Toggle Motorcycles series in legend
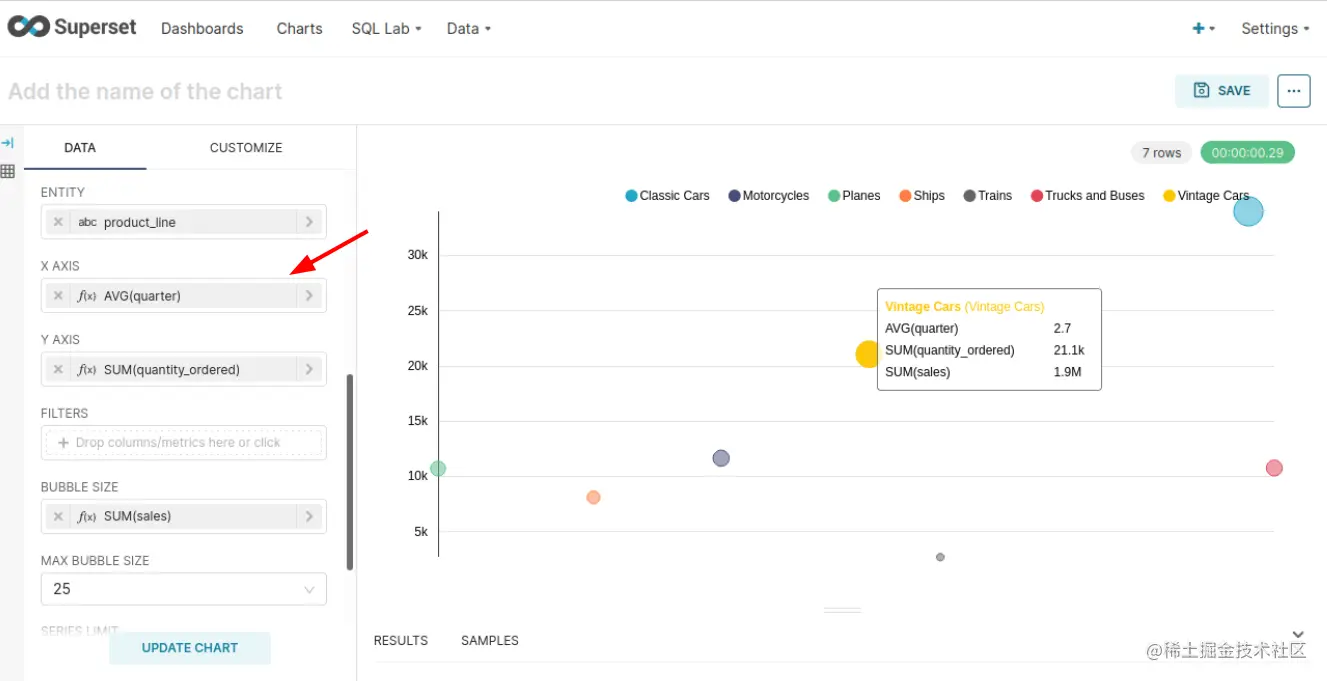 coord(769,196)
